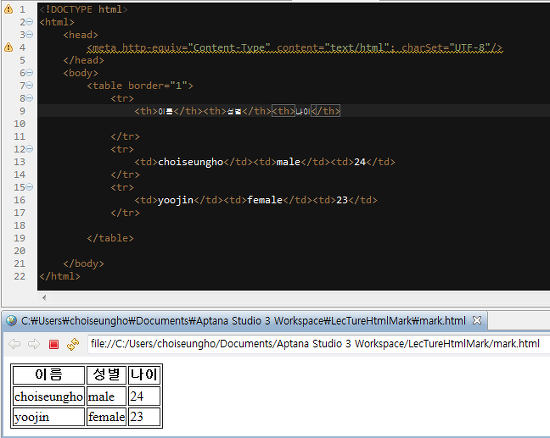Click 'choiseungho' text in code line 13
Image resolution: width=550 pixels, height=438 pixels.
point(190,162)
